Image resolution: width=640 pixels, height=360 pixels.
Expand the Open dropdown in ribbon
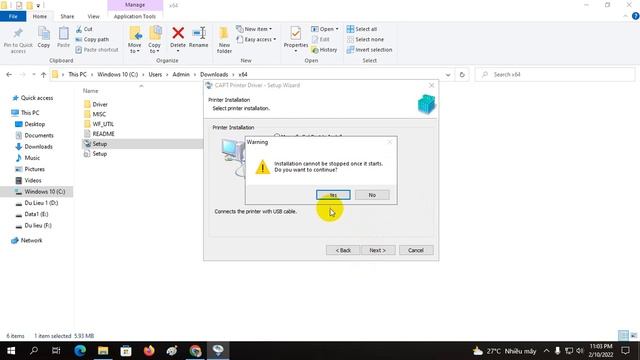(325, 29)
